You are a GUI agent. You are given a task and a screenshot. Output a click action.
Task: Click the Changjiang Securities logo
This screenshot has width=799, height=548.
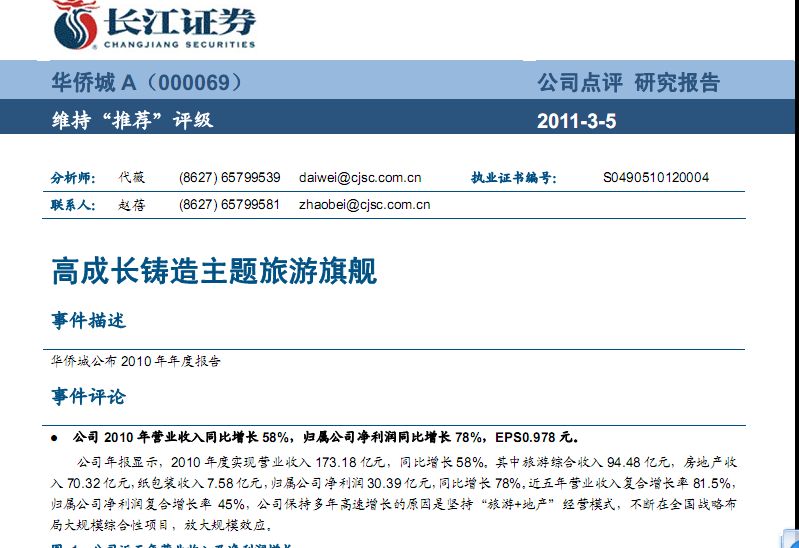[153, 25]
